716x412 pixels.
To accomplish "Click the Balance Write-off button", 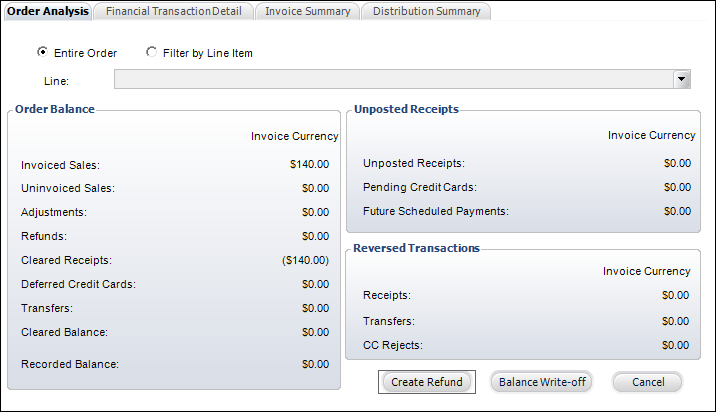I will tap(542, 382).
